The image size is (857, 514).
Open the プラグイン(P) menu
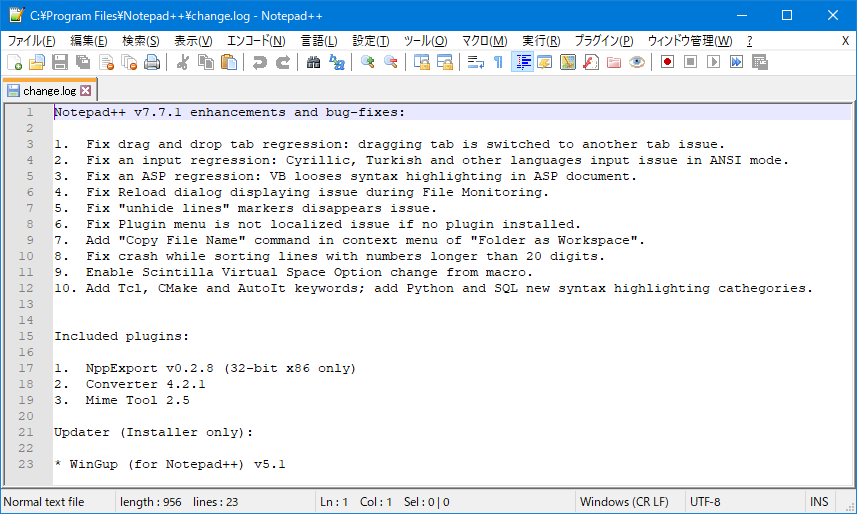click(604, 41)
